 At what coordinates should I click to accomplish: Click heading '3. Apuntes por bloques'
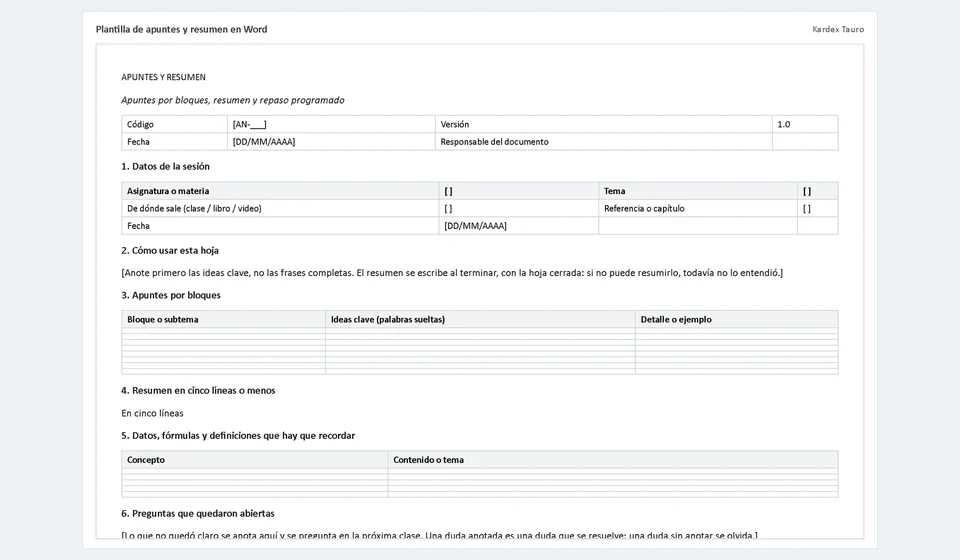click(x=171, y=295)
